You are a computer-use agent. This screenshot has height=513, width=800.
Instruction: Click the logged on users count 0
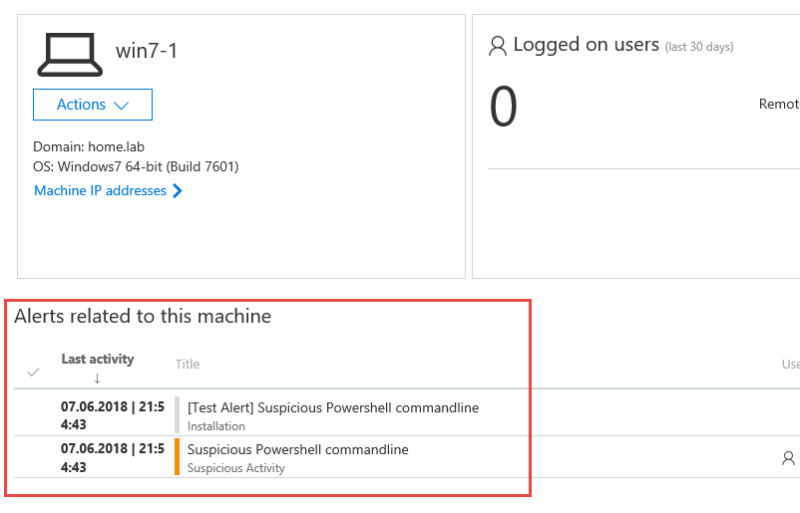pos(503,108)
